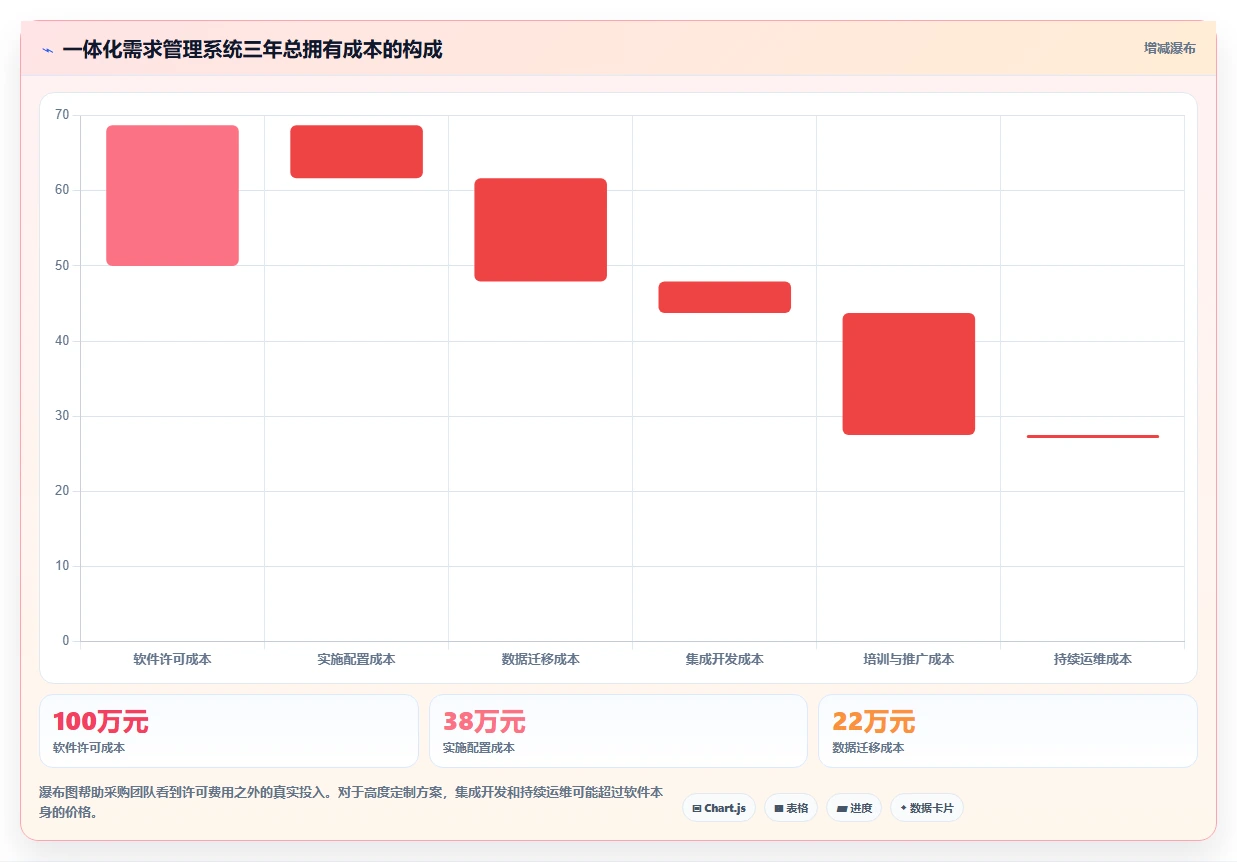Open the 100万元 软件许可成本 data card
The image size is (1237, 862).
[x=228, y=731]
